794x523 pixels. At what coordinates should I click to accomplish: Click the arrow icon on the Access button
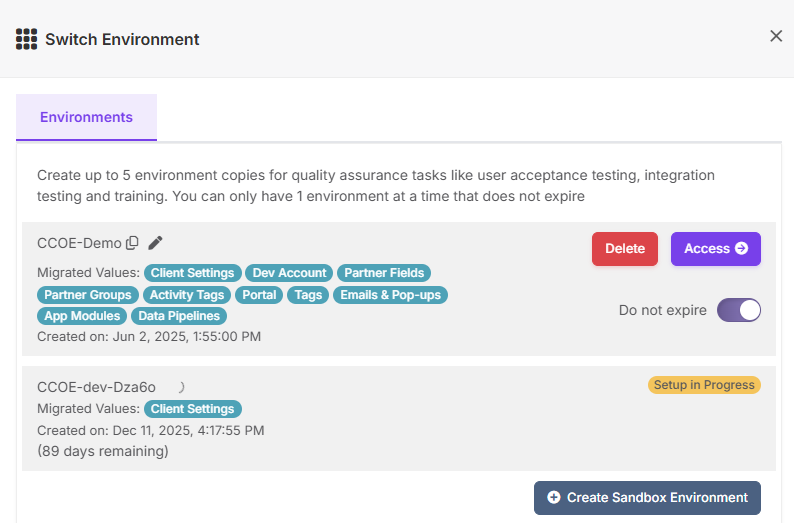pos(741,248)
